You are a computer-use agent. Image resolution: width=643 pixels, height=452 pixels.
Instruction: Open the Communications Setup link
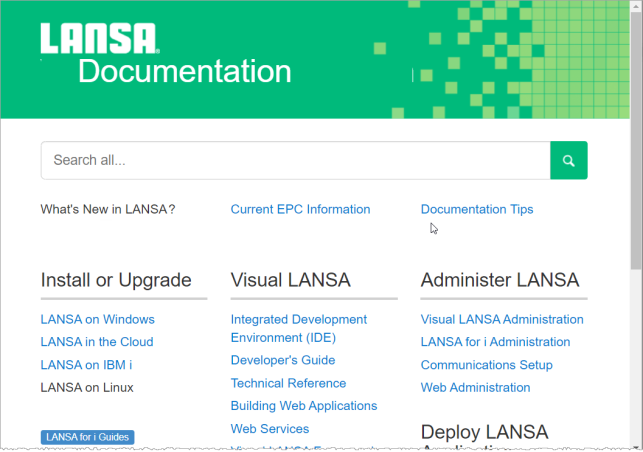(486, 365)
